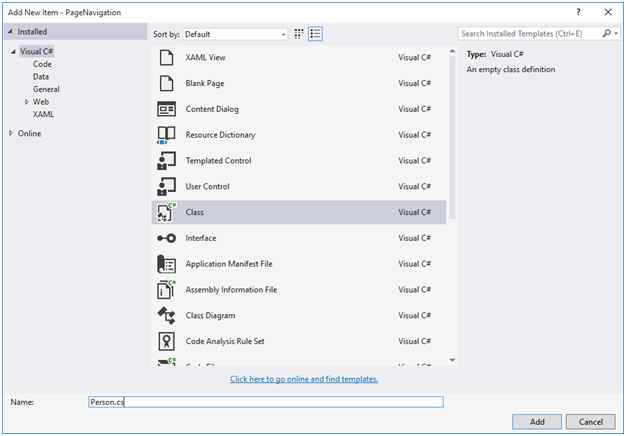Click the search magnifier icon
The width and height of the screenshot is (626, 436).
(x=606, y=34)
